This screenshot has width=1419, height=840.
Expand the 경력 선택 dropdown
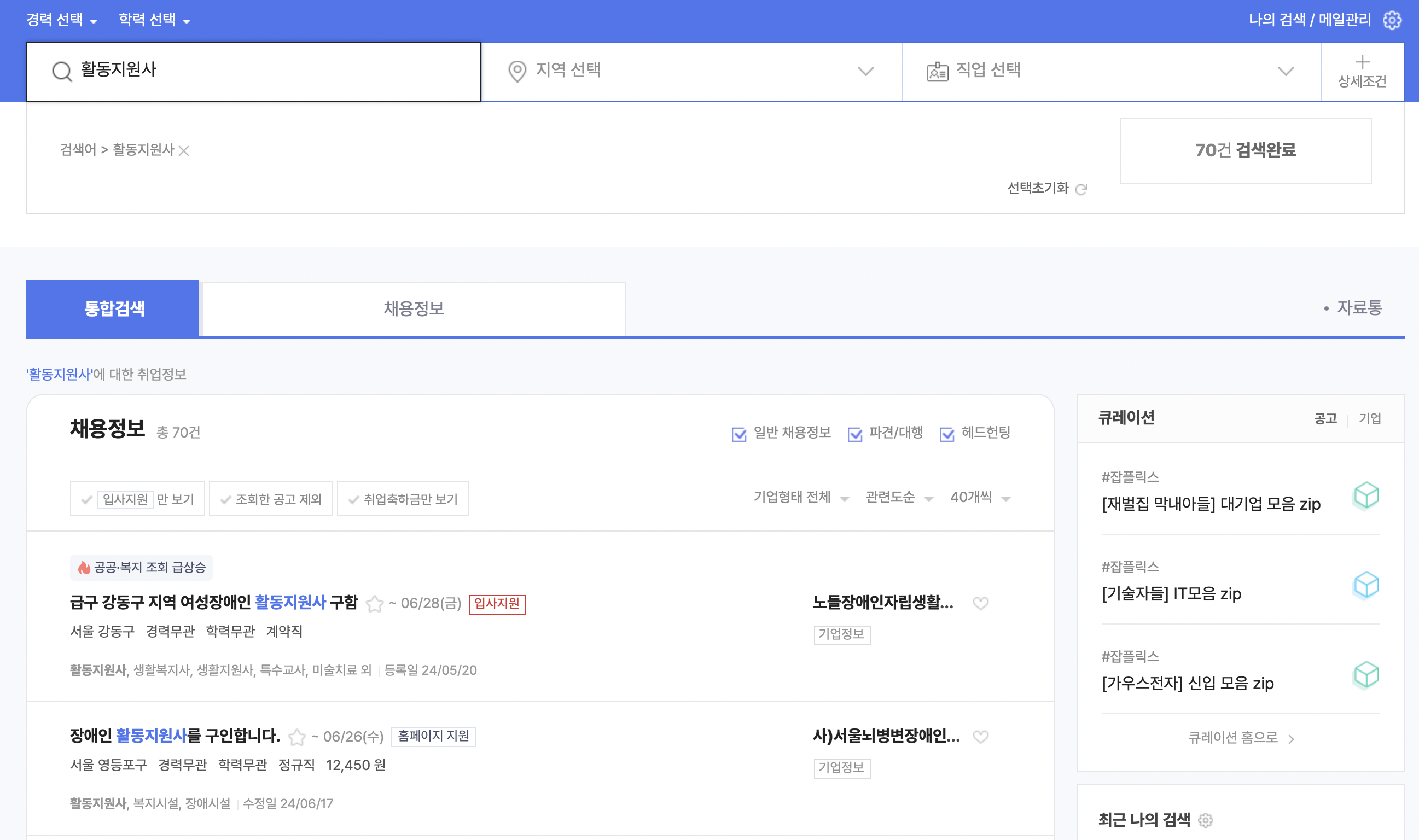point(60,20)
